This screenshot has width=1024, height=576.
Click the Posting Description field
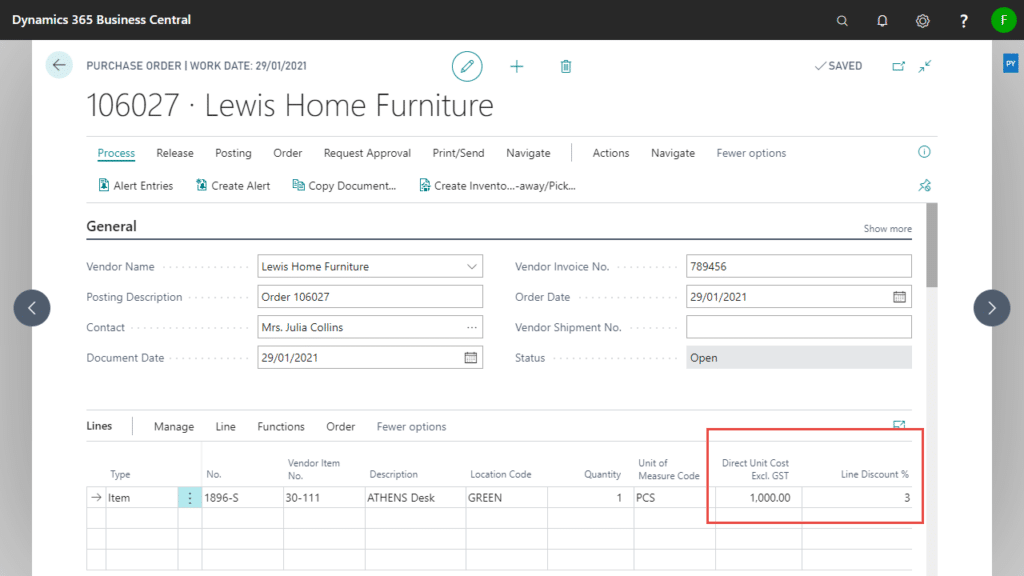[x=370, y=297]
